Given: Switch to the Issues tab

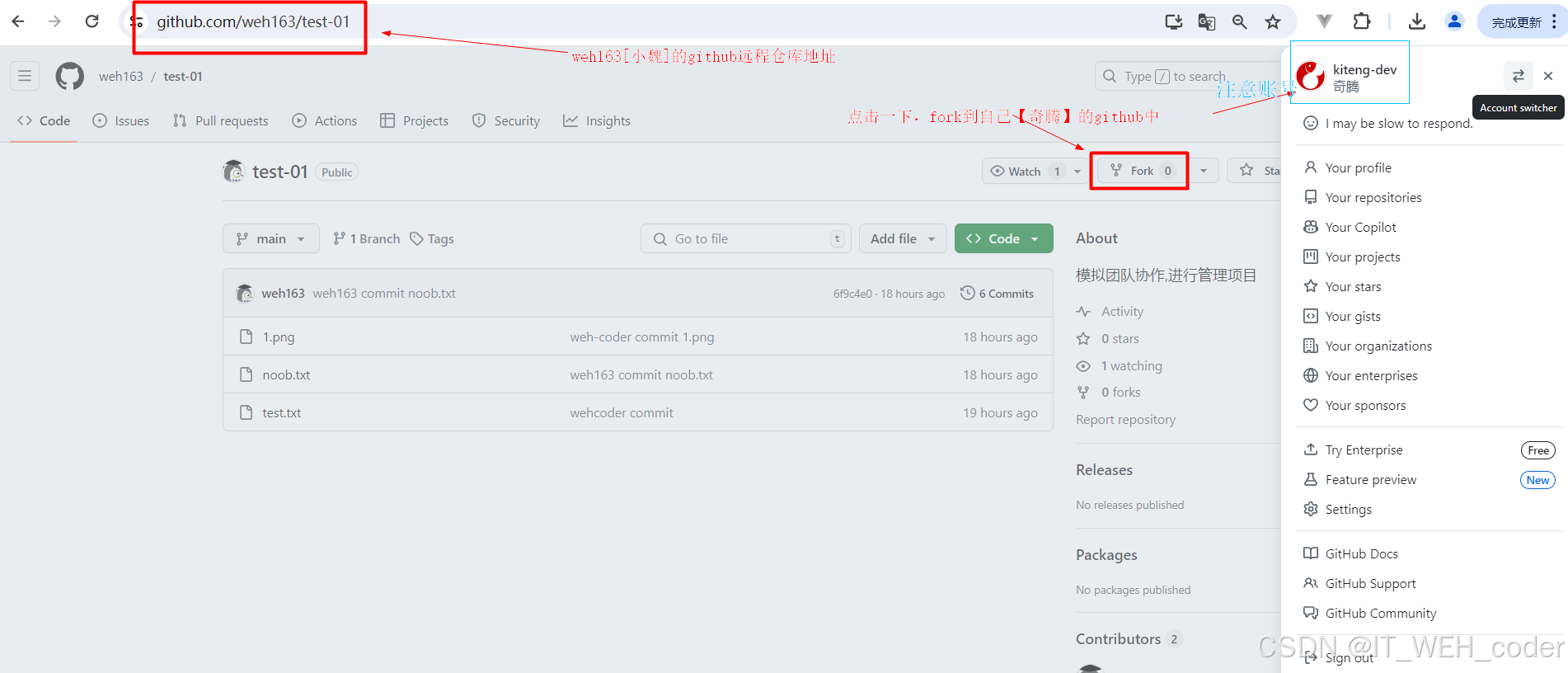Looking at the screenshot, I should 121,120.
